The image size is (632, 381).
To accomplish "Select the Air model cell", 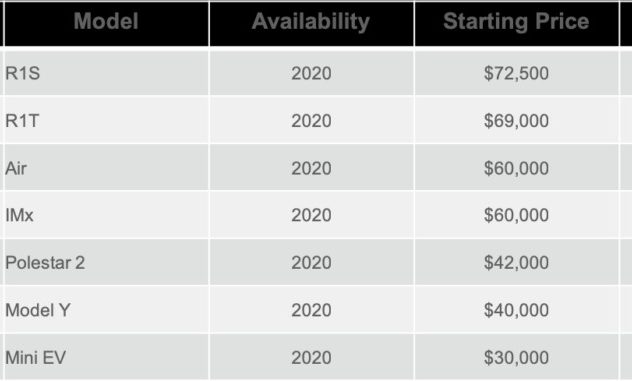I will tap(106, 168).
